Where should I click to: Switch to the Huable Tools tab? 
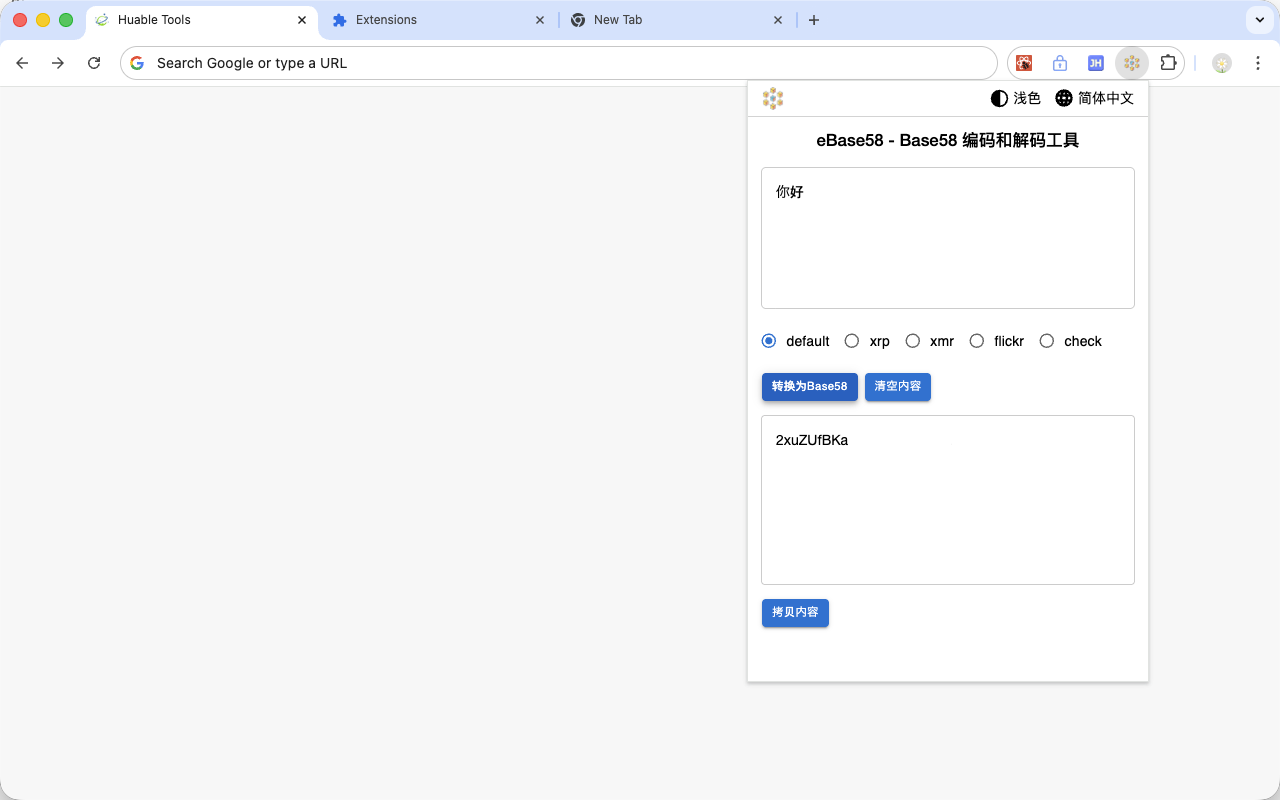(201, 20)
